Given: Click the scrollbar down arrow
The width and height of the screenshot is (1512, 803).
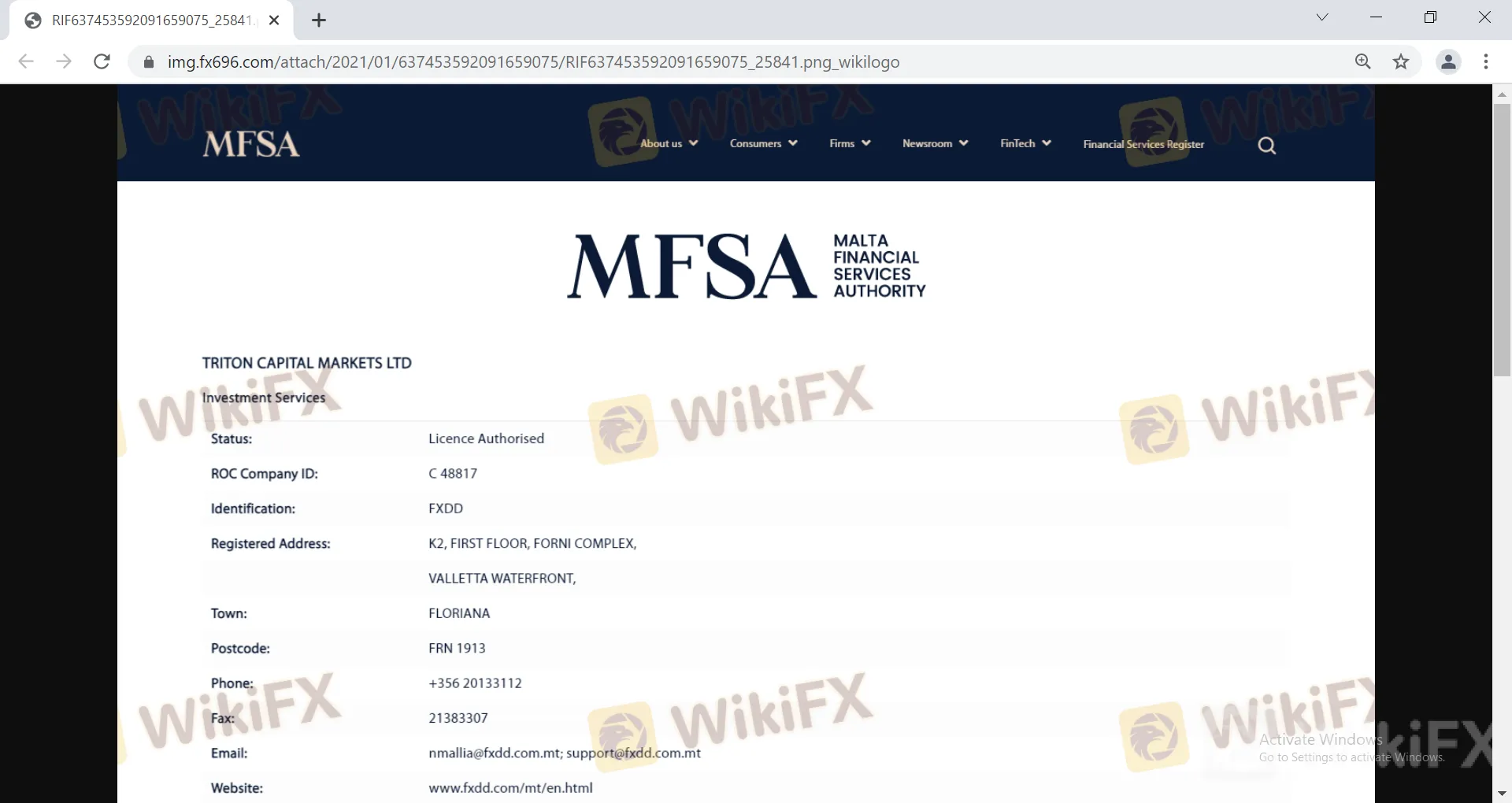Looking at the screenshot, I should [x=1502, y=794].
